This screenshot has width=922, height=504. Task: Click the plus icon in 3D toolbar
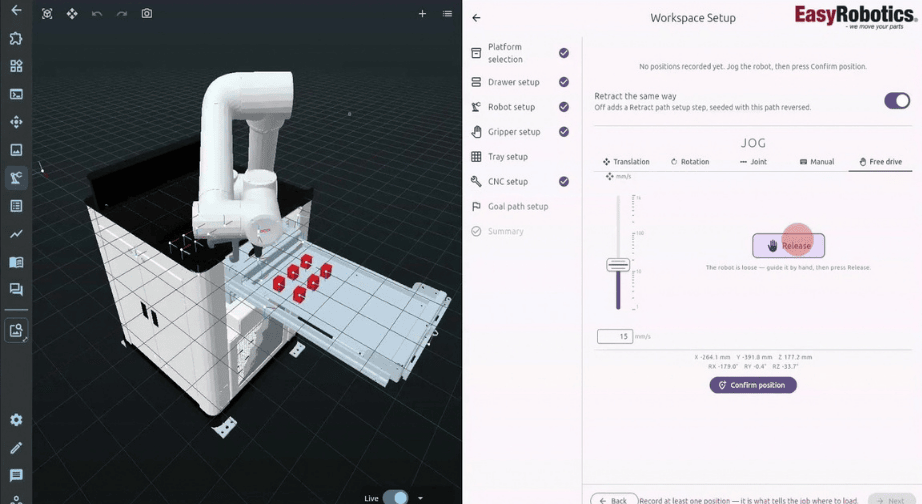tap(422, 14)
